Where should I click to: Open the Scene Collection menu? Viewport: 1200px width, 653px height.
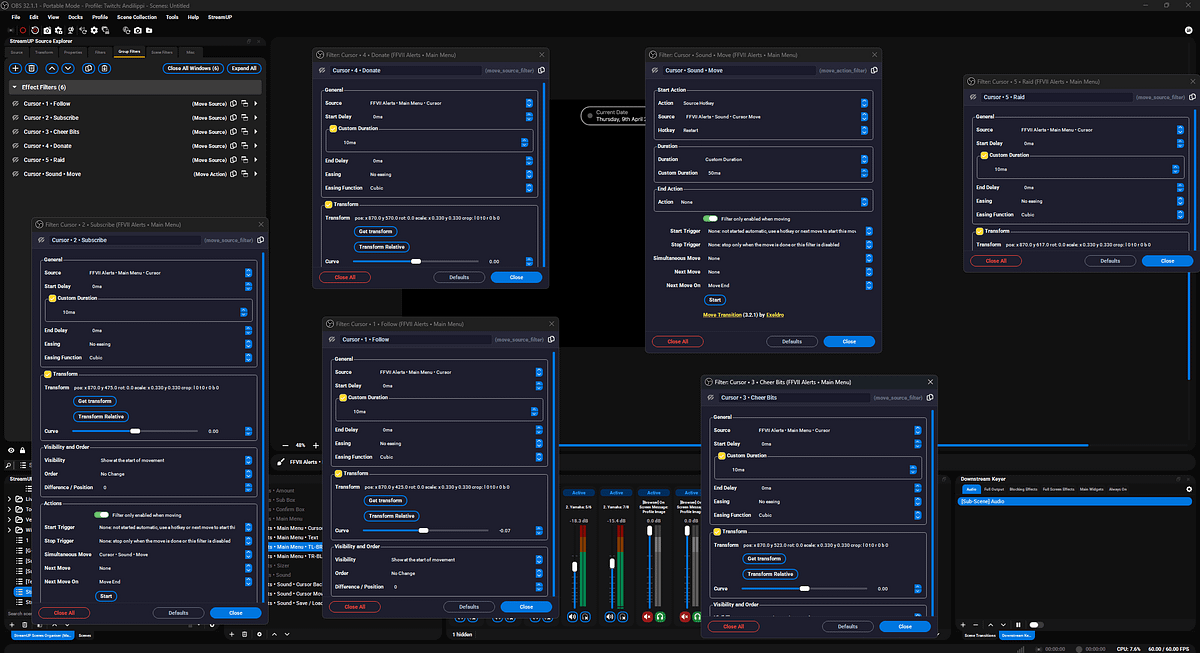click(137, 17)
